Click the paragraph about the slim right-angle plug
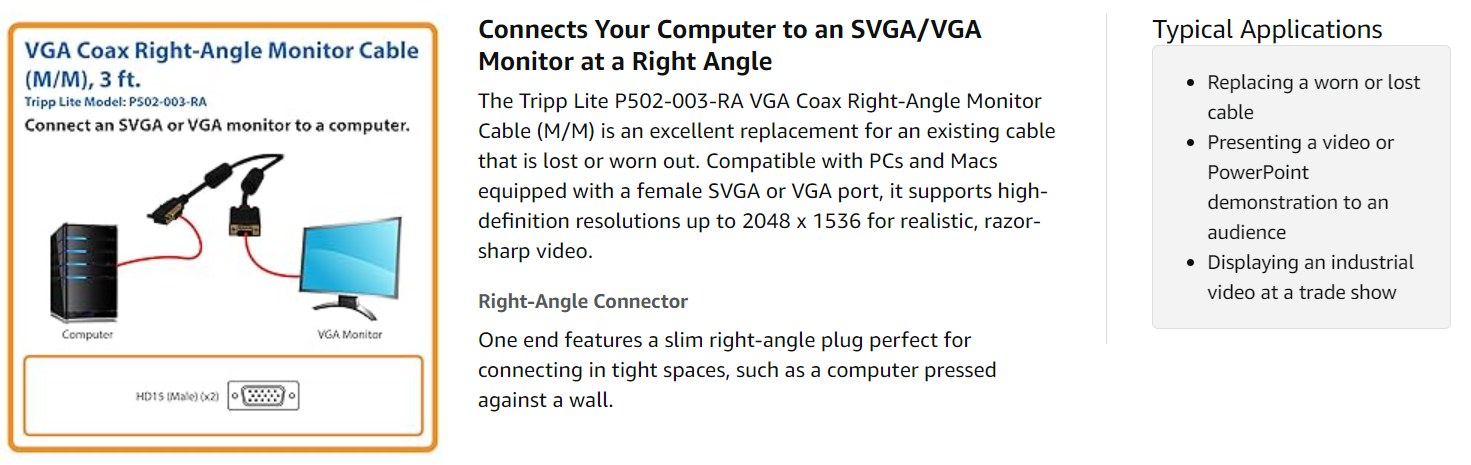The width and height of the screenshot is (1471, 465). 737,370
